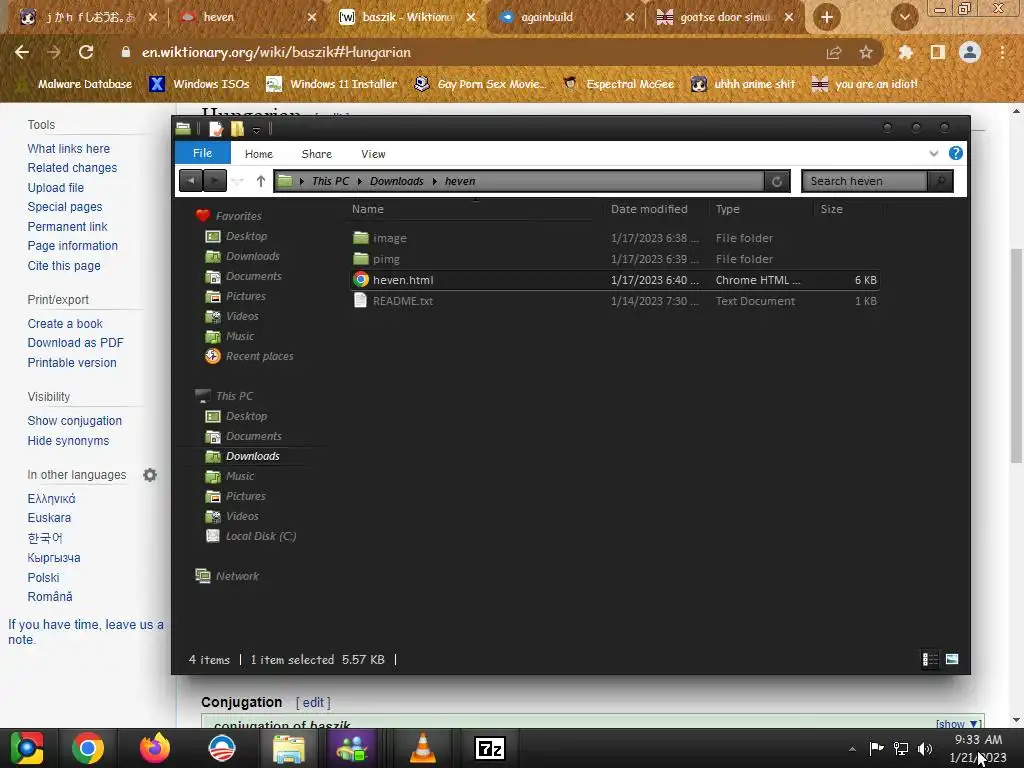Expand the Explorer ribbon chevron
1024x768 pixels.
tap(933, 153)
